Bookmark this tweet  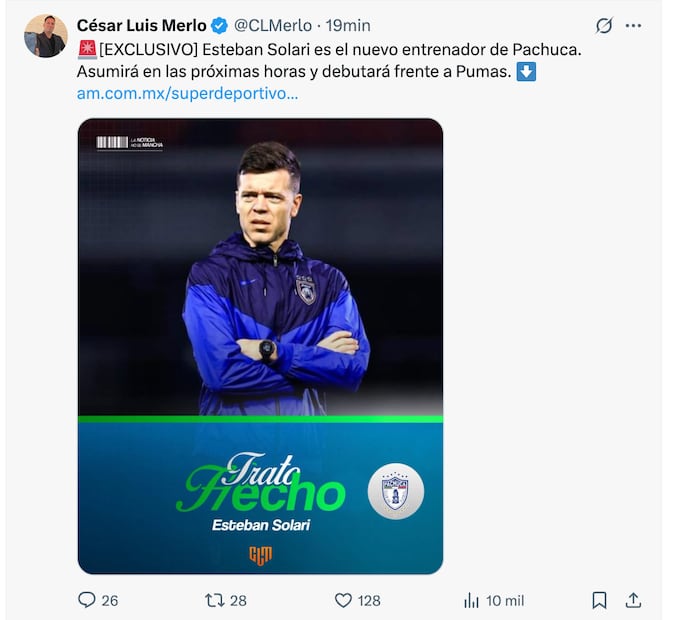click(x=599, y=600)
